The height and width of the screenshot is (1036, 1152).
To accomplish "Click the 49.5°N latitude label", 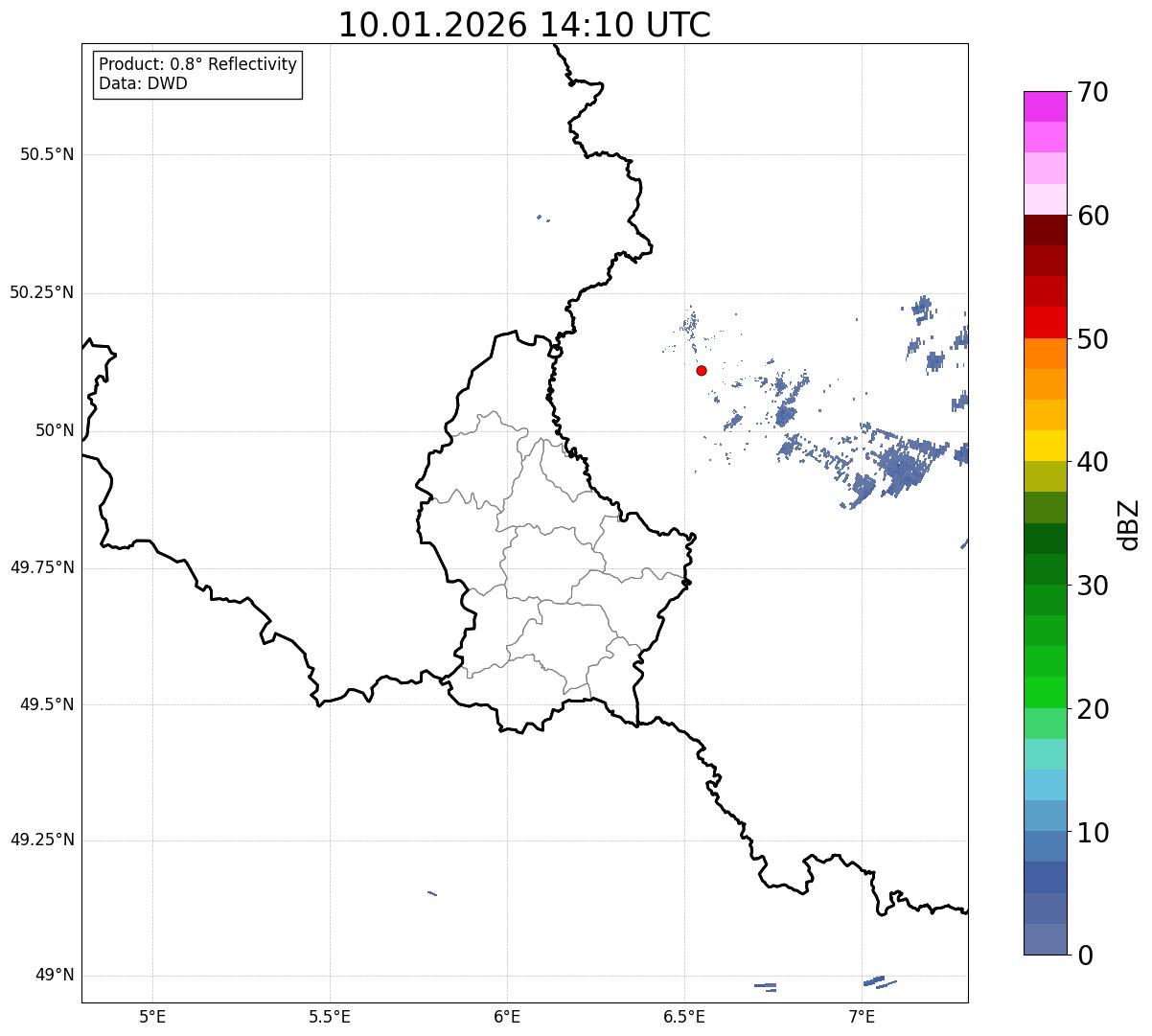I will tap(47, 704).
